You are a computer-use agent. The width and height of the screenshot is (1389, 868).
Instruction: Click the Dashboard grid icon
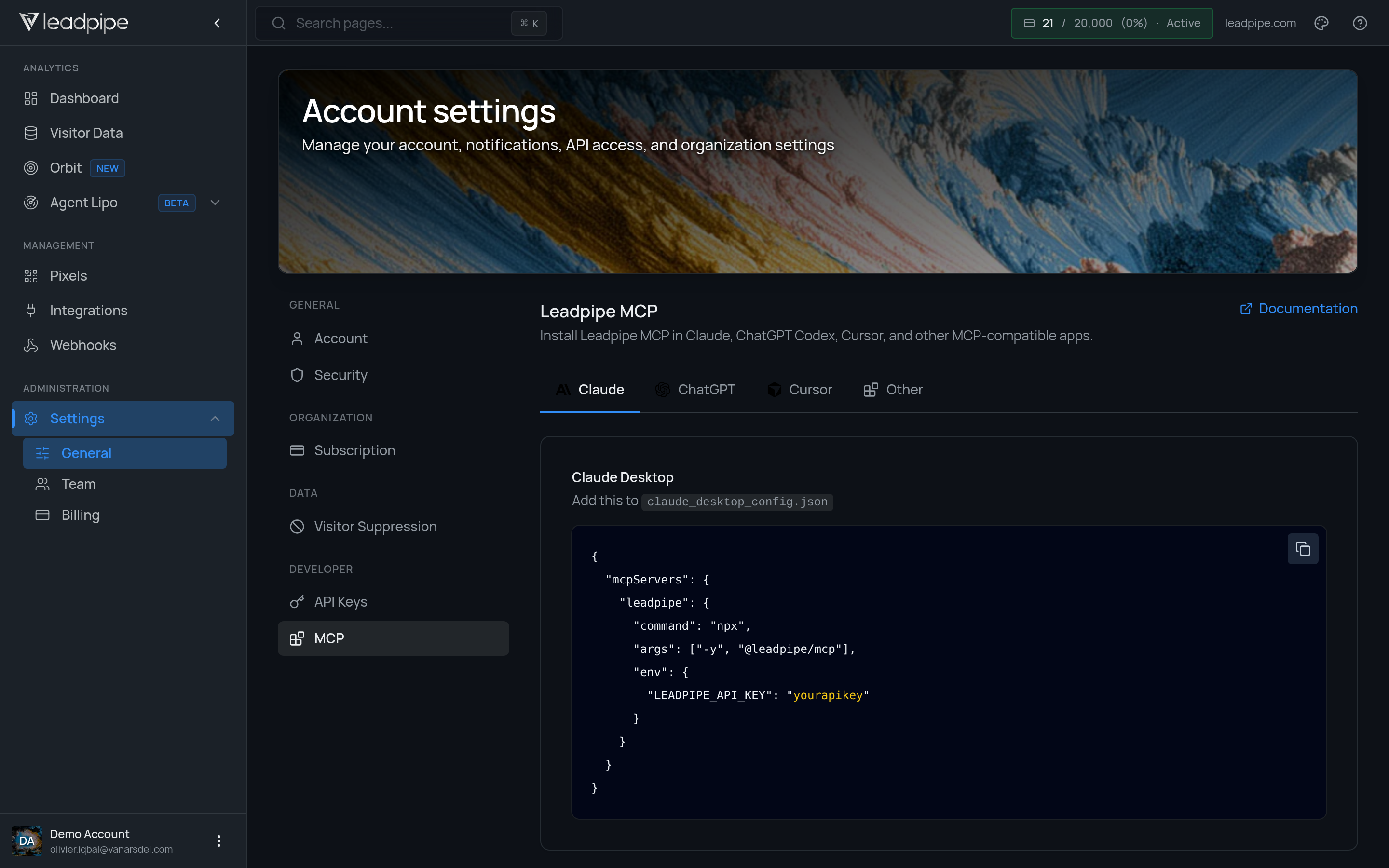[x=31, y=98]
